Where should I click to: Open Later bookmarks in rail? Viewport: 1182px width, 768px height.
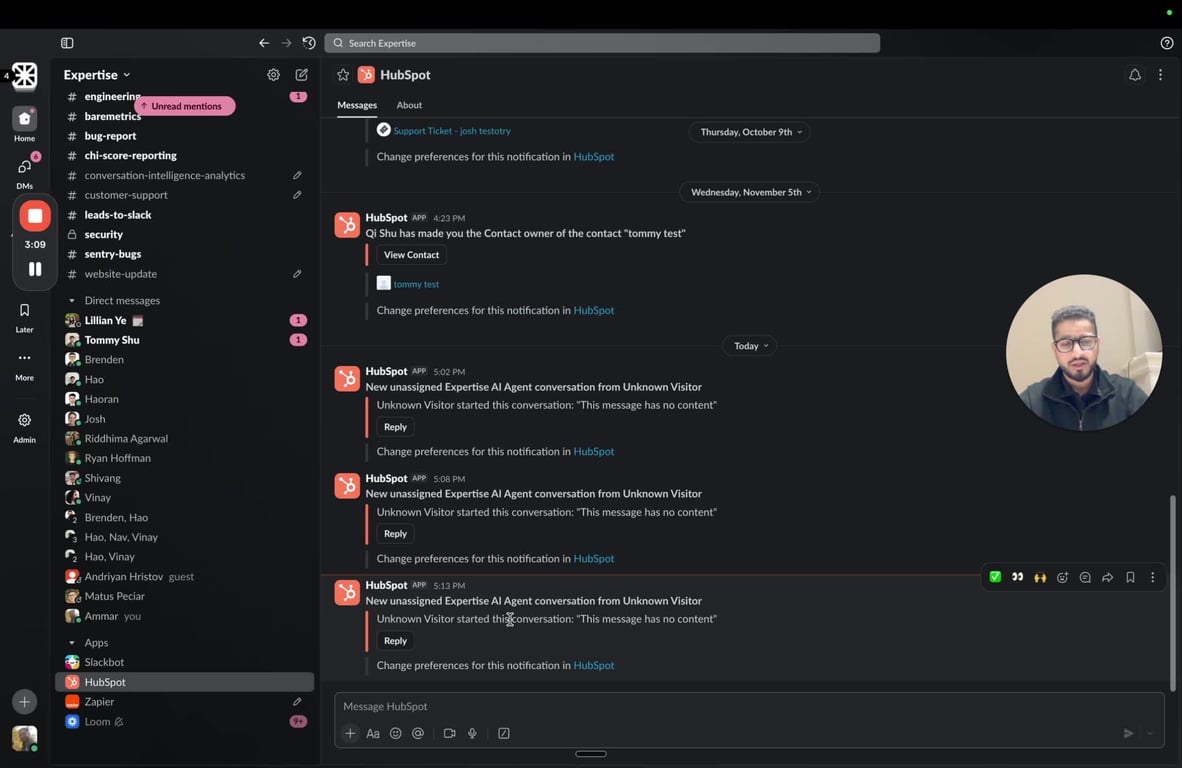[x=24, y=317]
